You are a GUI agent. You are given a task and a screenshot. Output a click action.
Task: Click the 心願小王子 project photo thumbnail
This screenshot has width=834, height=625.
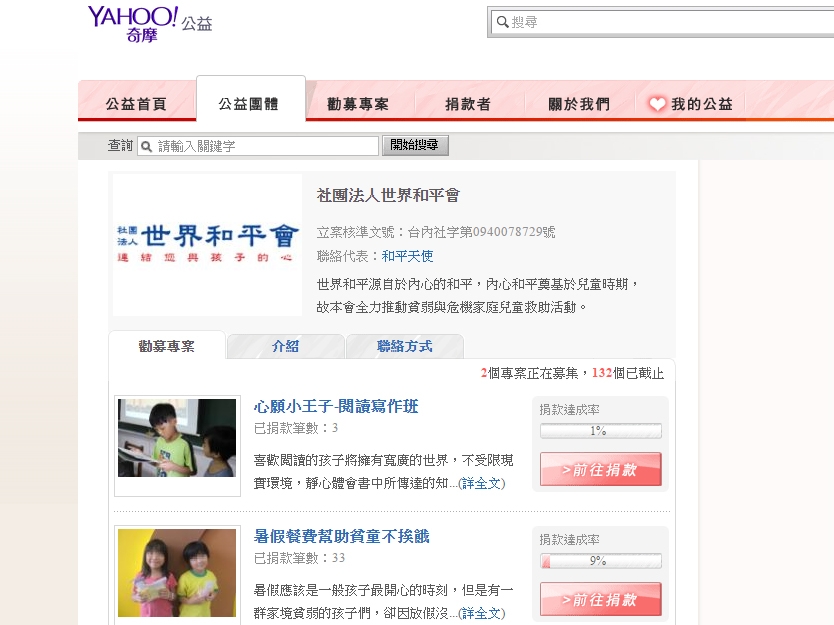pos(177,438)
